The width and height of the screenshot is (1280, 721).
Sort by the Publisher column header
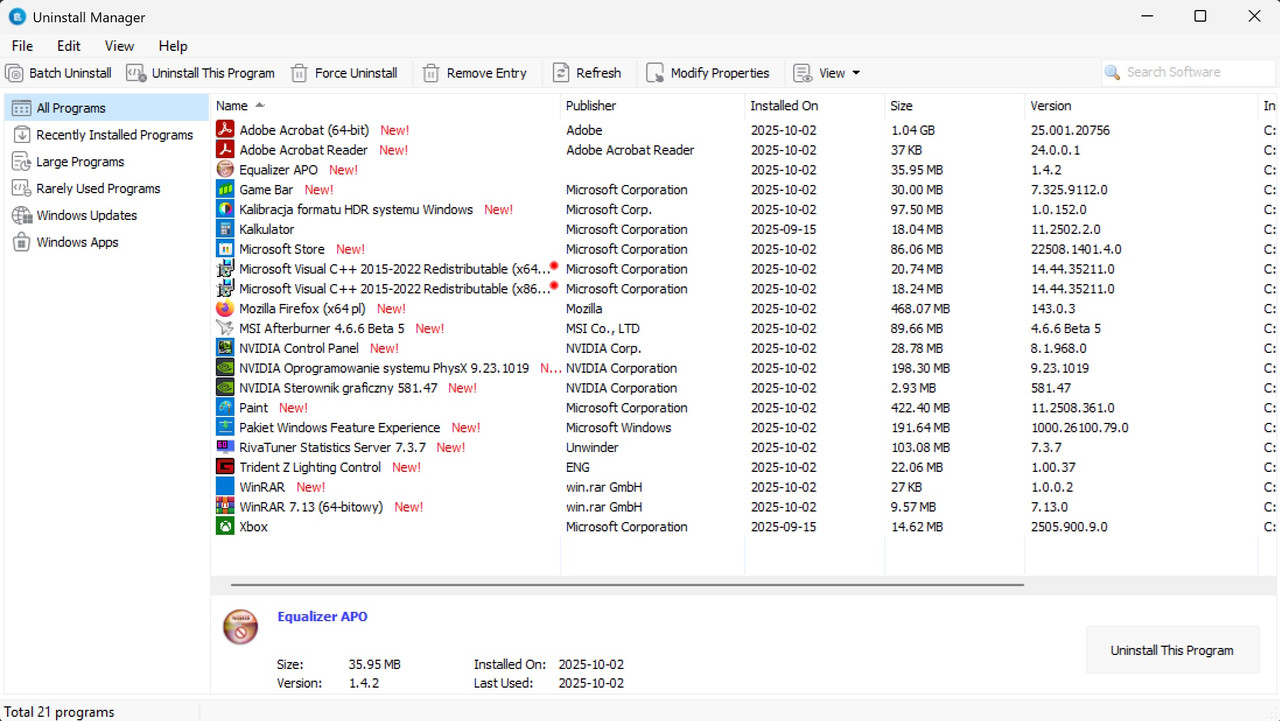pyautogui.click(x=652, y=105)
